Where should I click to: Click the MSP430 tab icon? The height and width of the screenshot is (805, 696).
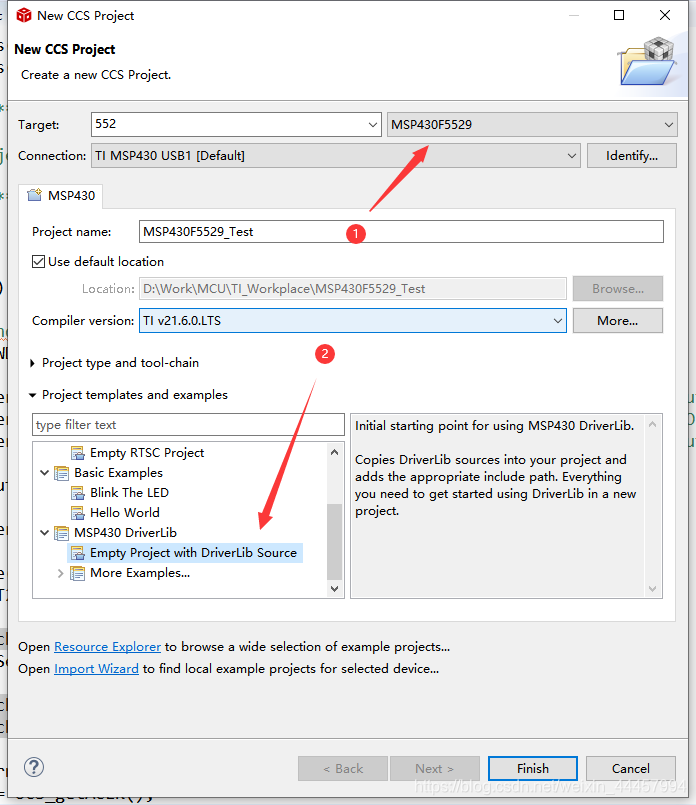coord(34,195)
